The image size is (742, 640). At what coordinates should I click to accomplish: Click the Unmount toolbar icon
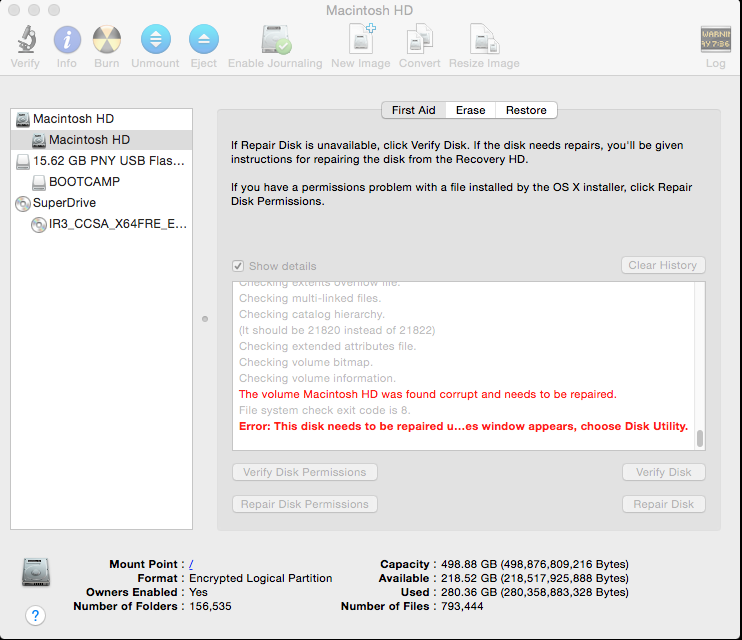pos(155,39)
